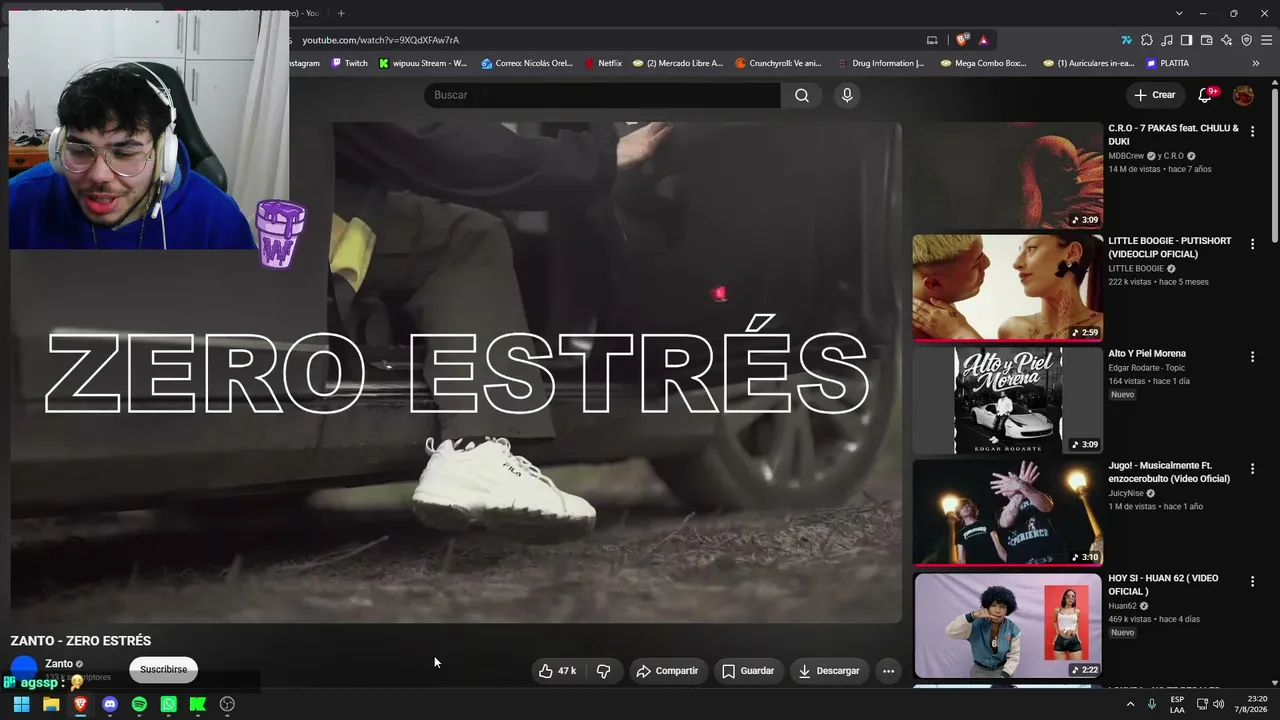Open the Mercado Libre bookmark
Image resolution: width=1280 pixels, height=720 pixels.
(678, 63)
